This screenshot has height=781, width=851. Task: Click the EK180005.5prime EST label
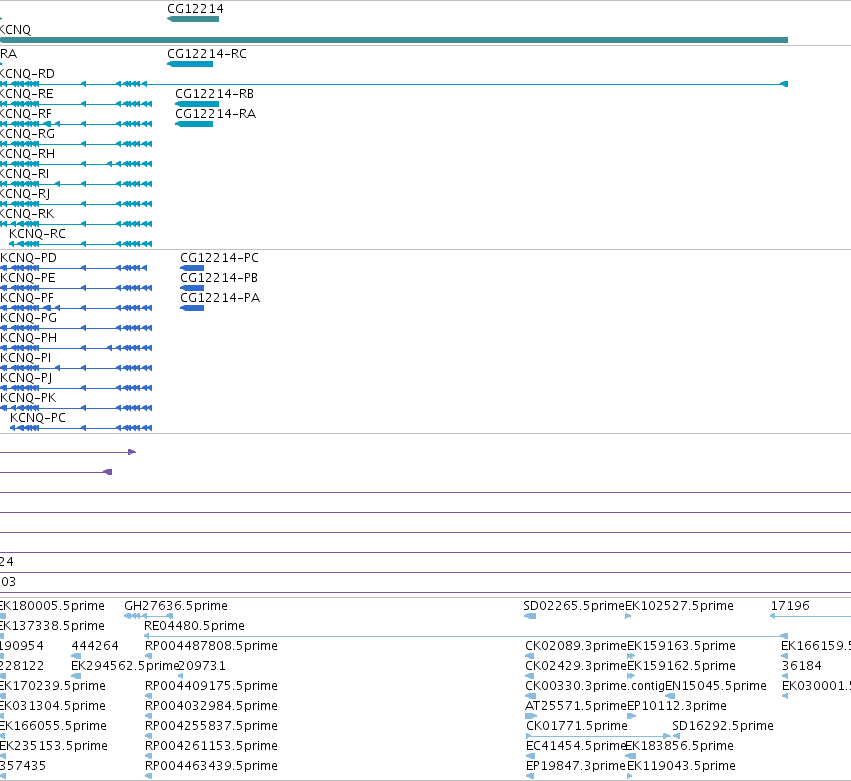pos(52,606)
